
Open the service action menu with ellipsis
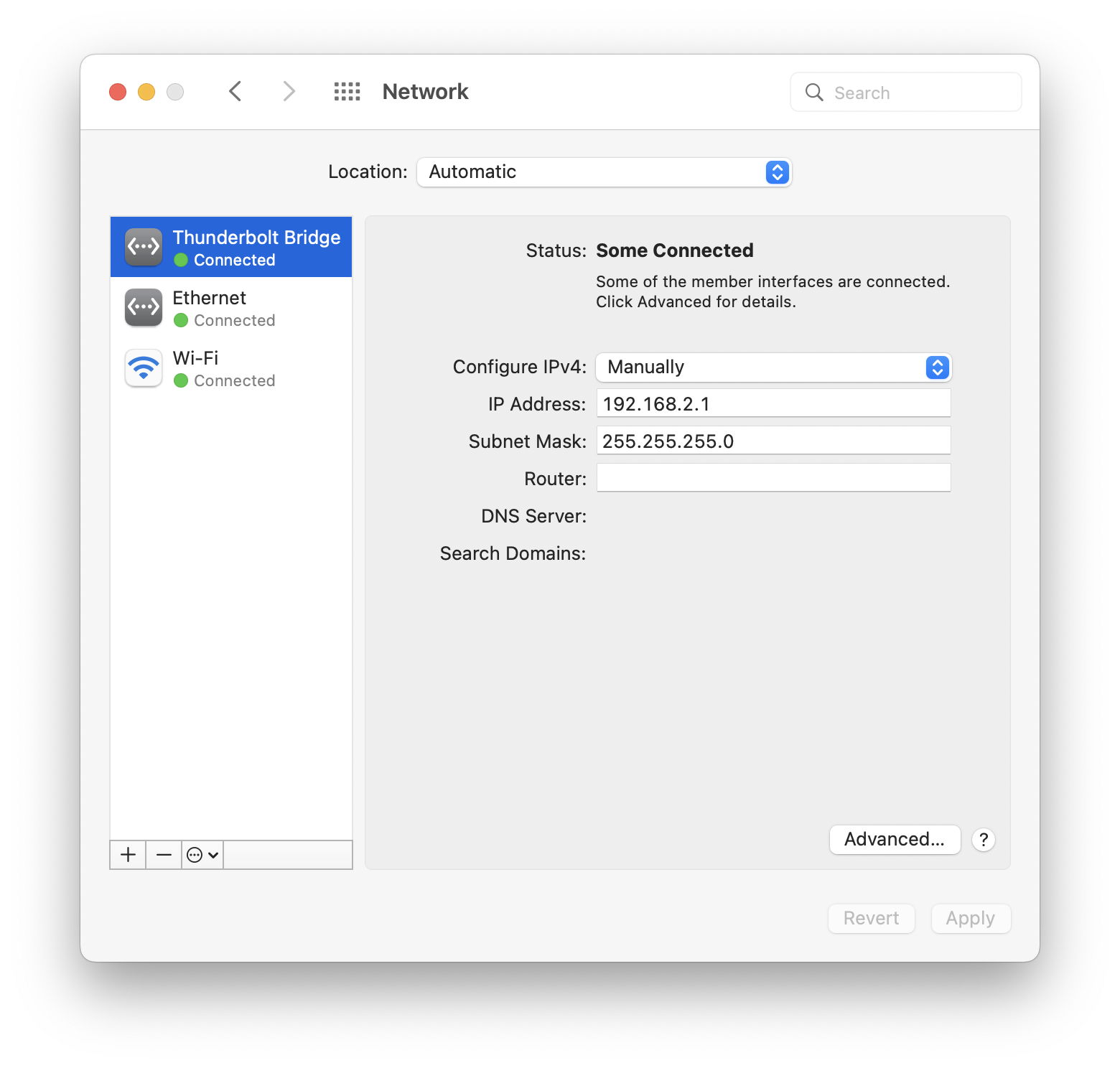202,855
